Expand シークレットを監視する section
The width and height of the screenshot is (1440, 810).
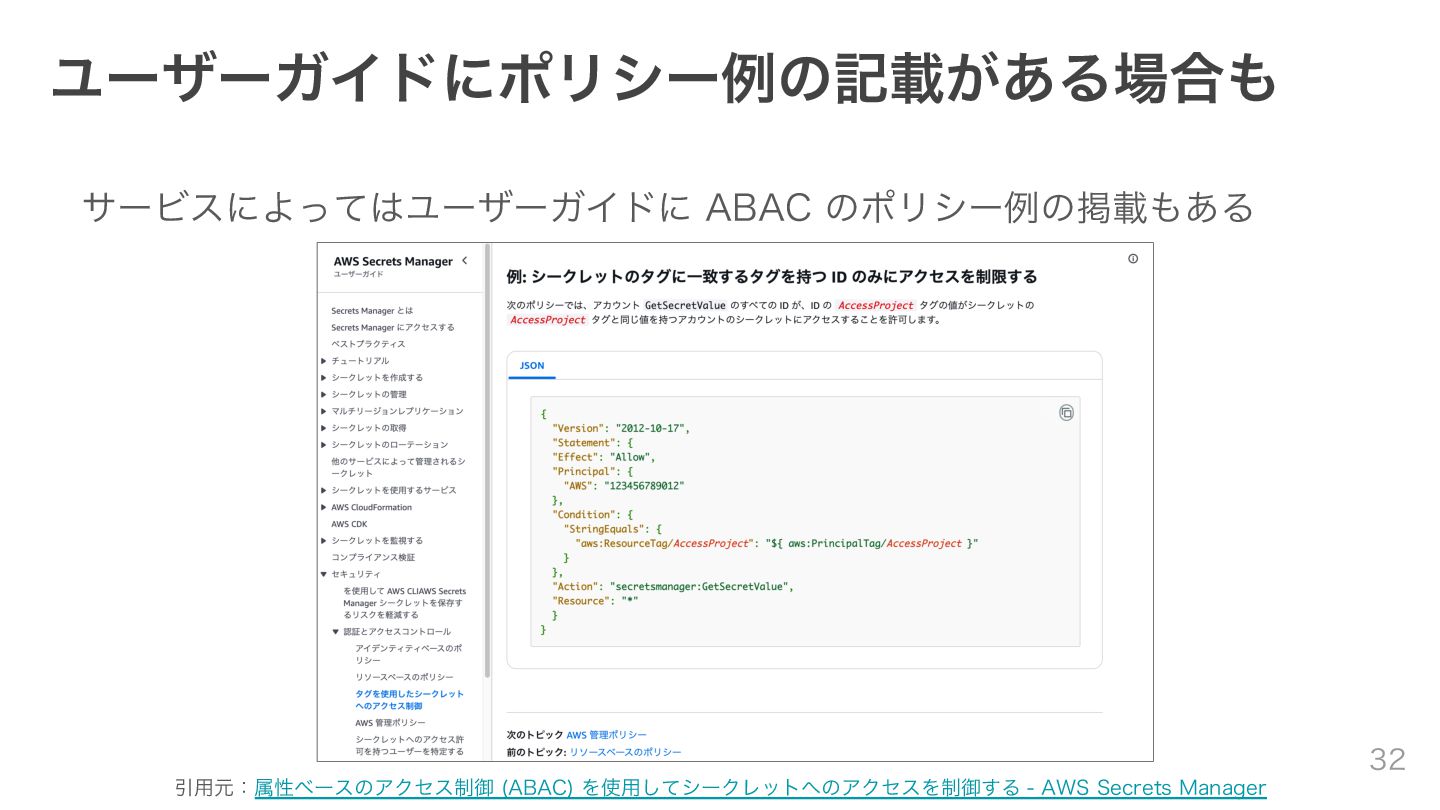pyautogui.click(x=324, y=540)
